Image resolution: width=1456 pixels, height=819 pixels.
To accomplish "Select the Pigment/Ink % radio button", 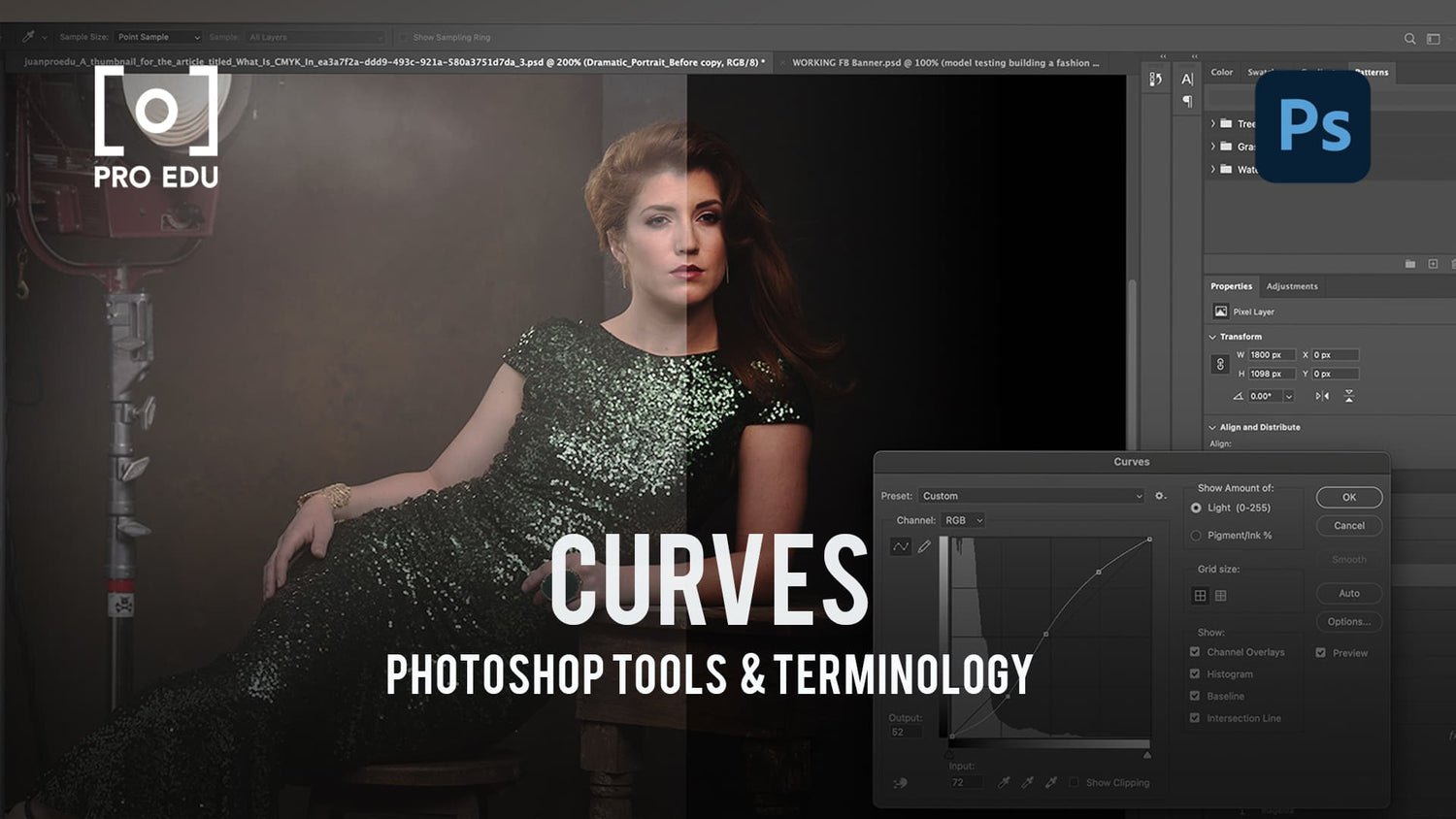I will pos(1195,536).
